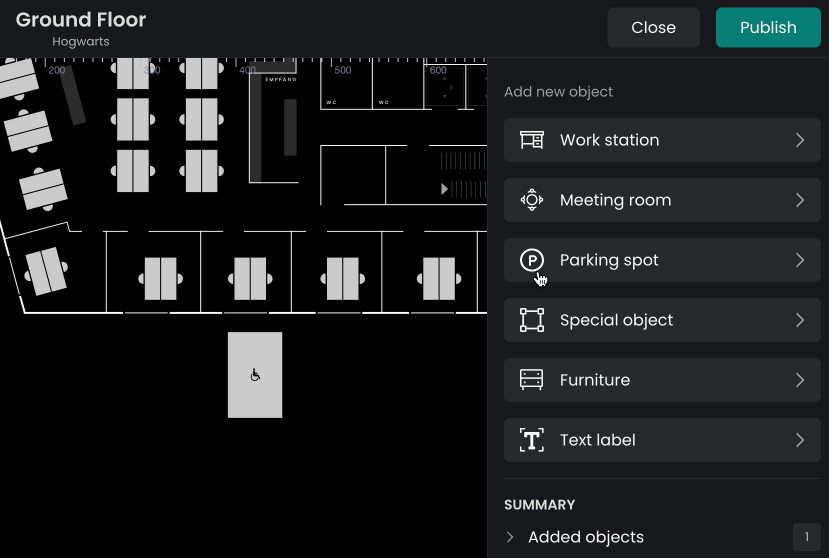Expand the Work station chevron
The width and height of the screenshot is (829, 558).
click(800, 140)
